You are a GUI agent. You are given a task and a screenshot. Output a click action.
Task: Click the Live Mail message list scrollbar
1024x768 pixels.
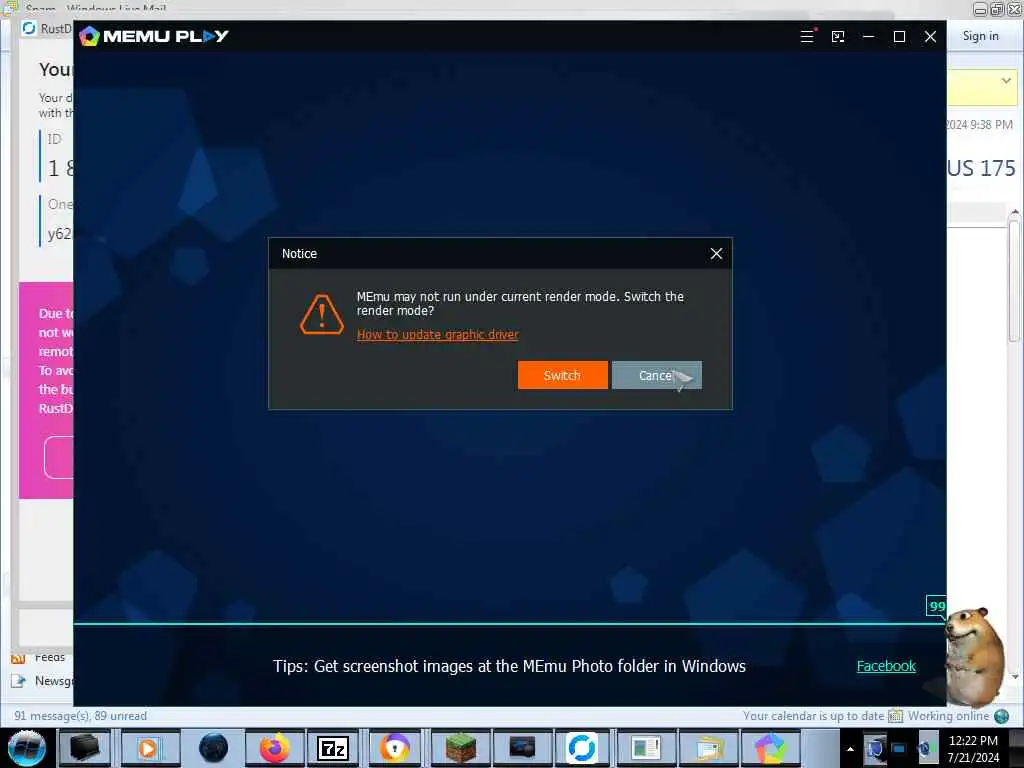(1014, 281)
